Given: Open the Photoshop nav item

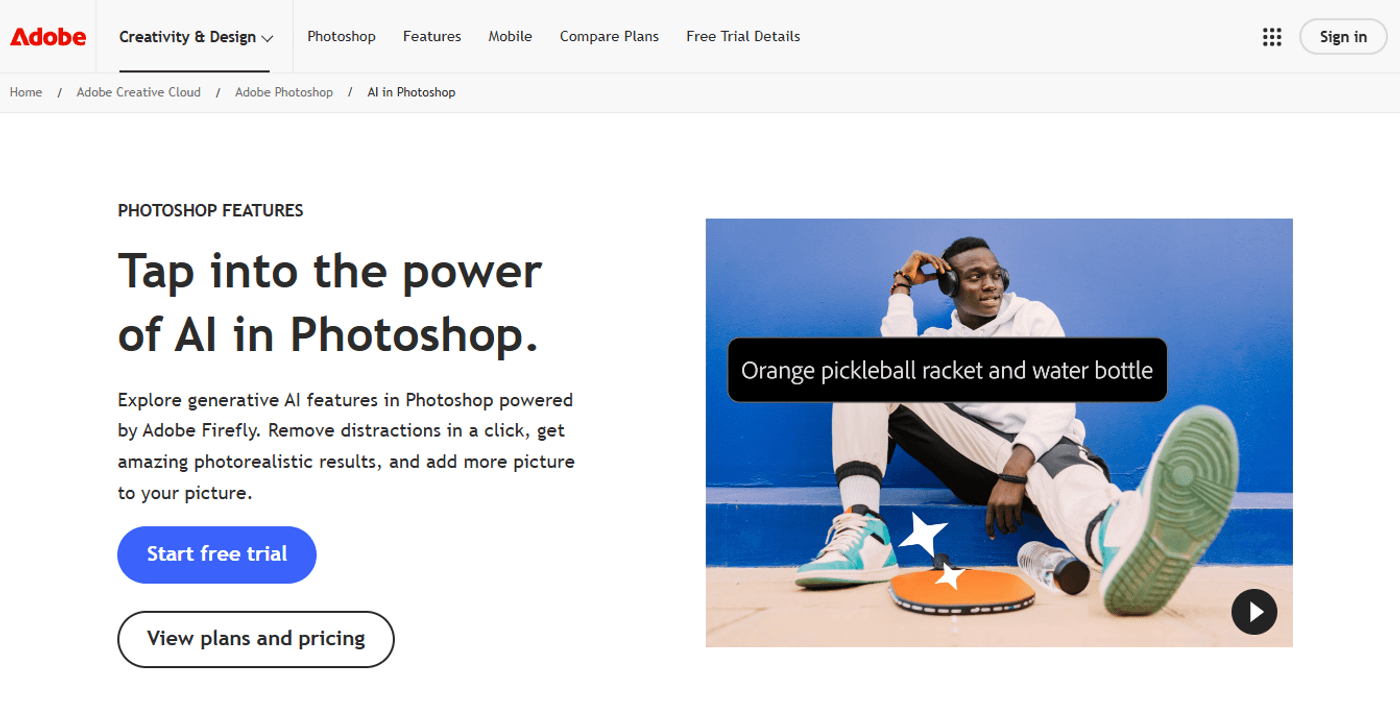Looking at the screenshot, I should tap(341, 36).
